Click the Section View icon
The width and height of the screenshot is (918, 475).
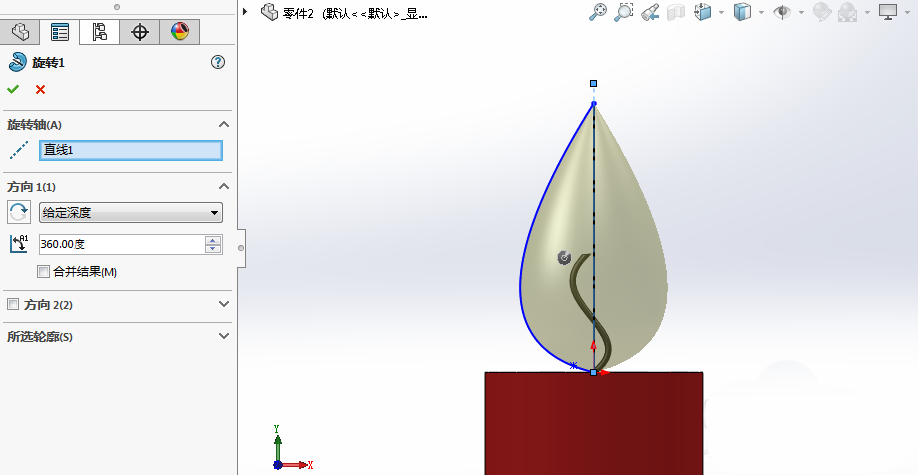point(676,12)
